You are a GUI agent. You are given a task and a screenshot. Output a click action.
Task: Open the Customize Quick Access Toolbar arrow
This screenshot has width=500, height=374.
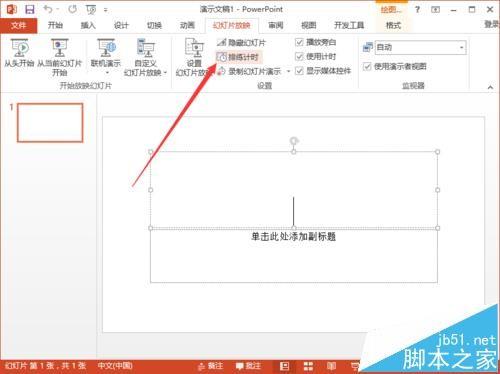(x=106, y=10)
